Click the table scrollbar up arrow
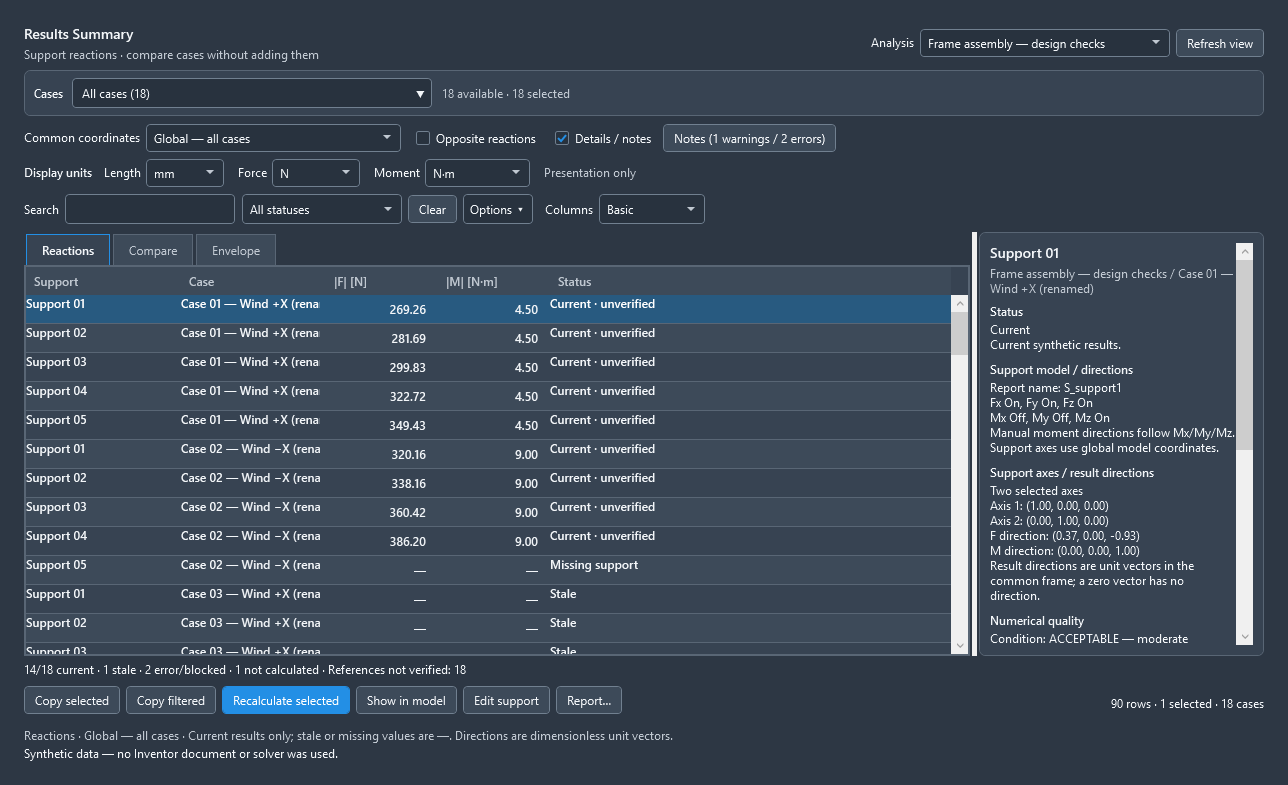This screenshot has height=785, width=1288. 959,303
